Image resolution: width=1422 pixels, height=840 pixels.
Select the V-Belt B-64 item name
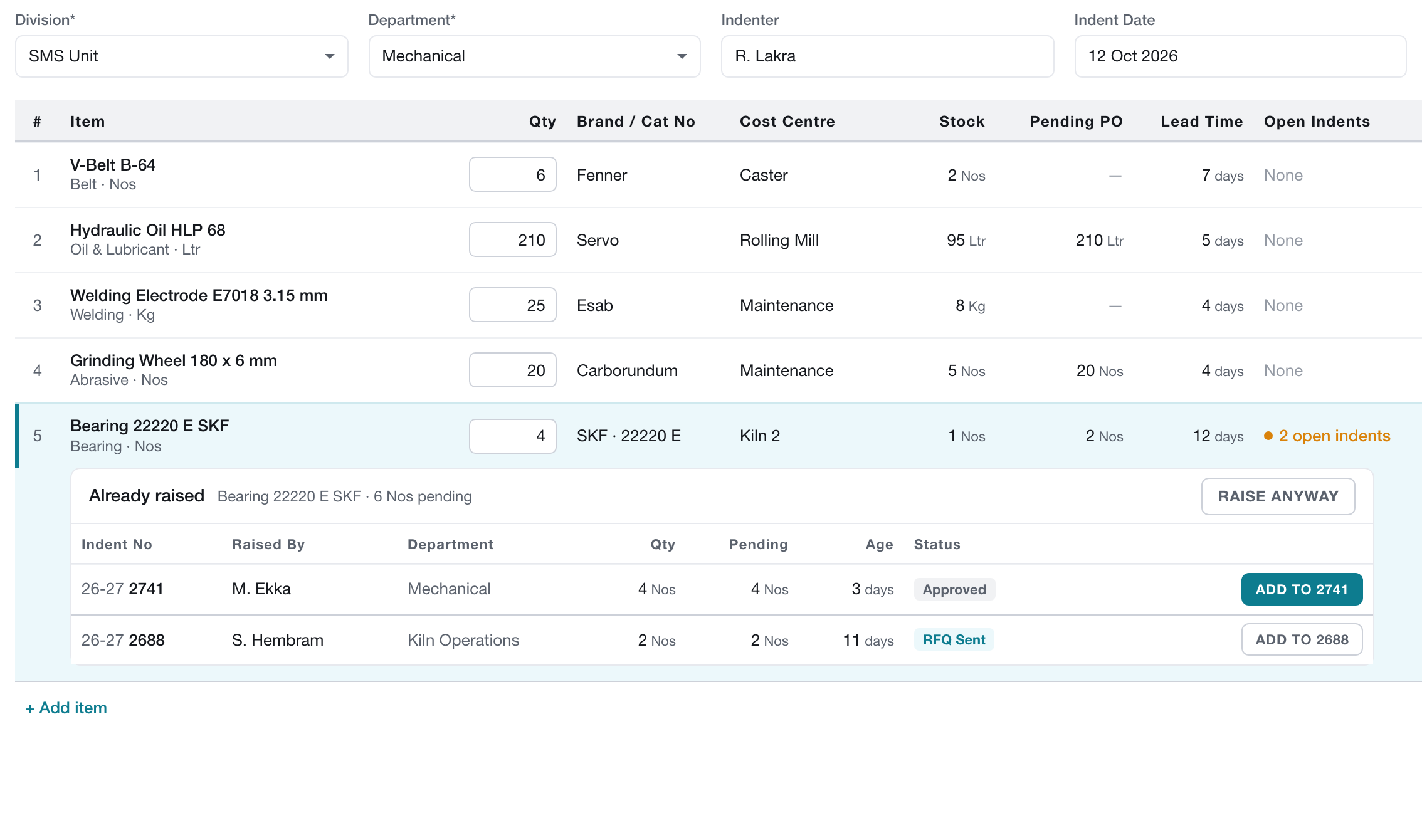click(113, 165)
